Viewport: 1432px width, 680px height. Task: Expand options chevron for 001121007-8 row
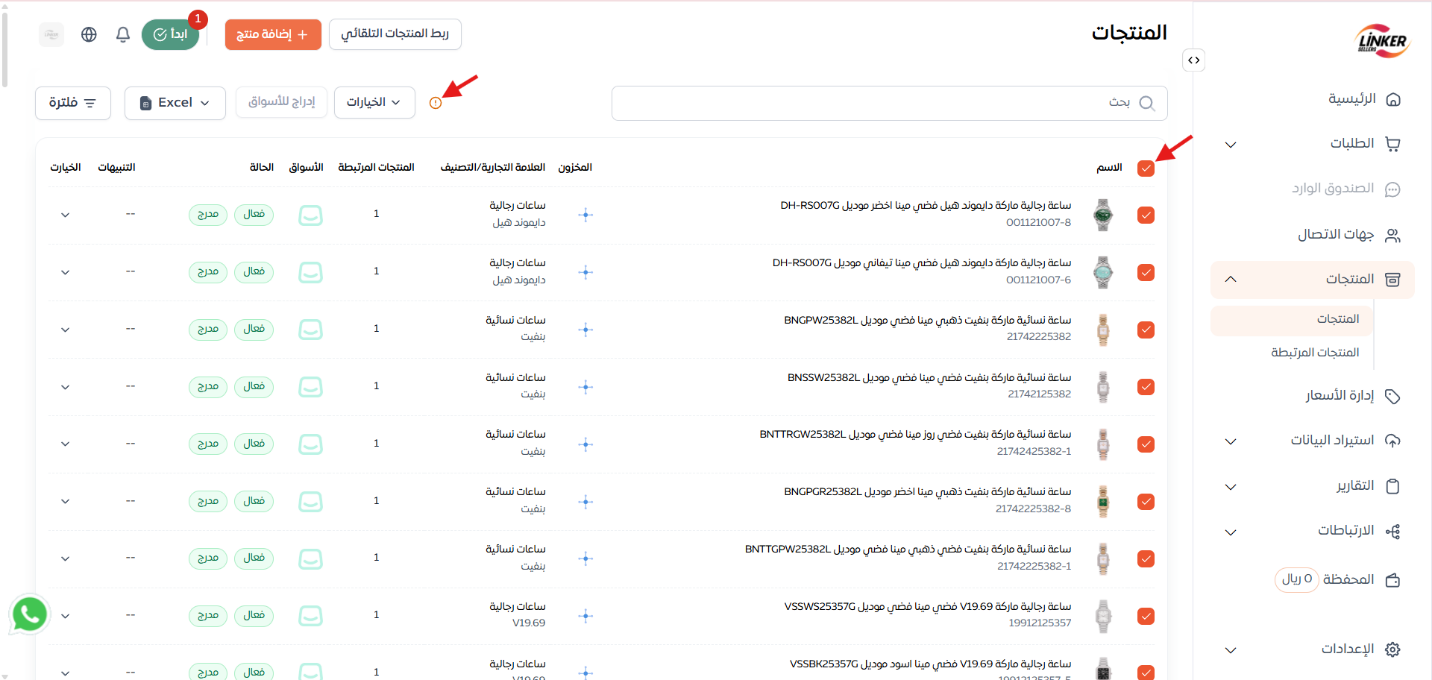pyautogui.click(x=66, y=215)
